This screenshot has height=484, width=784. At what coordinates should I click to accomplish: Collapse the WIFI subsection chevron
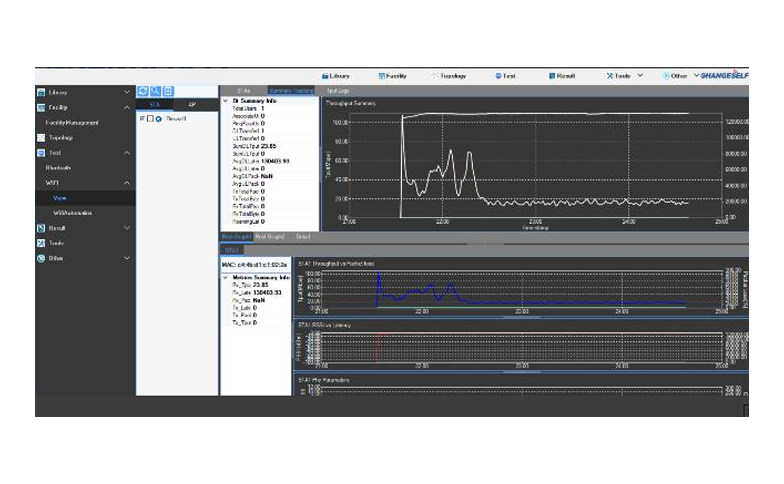(x=126, y=183)
